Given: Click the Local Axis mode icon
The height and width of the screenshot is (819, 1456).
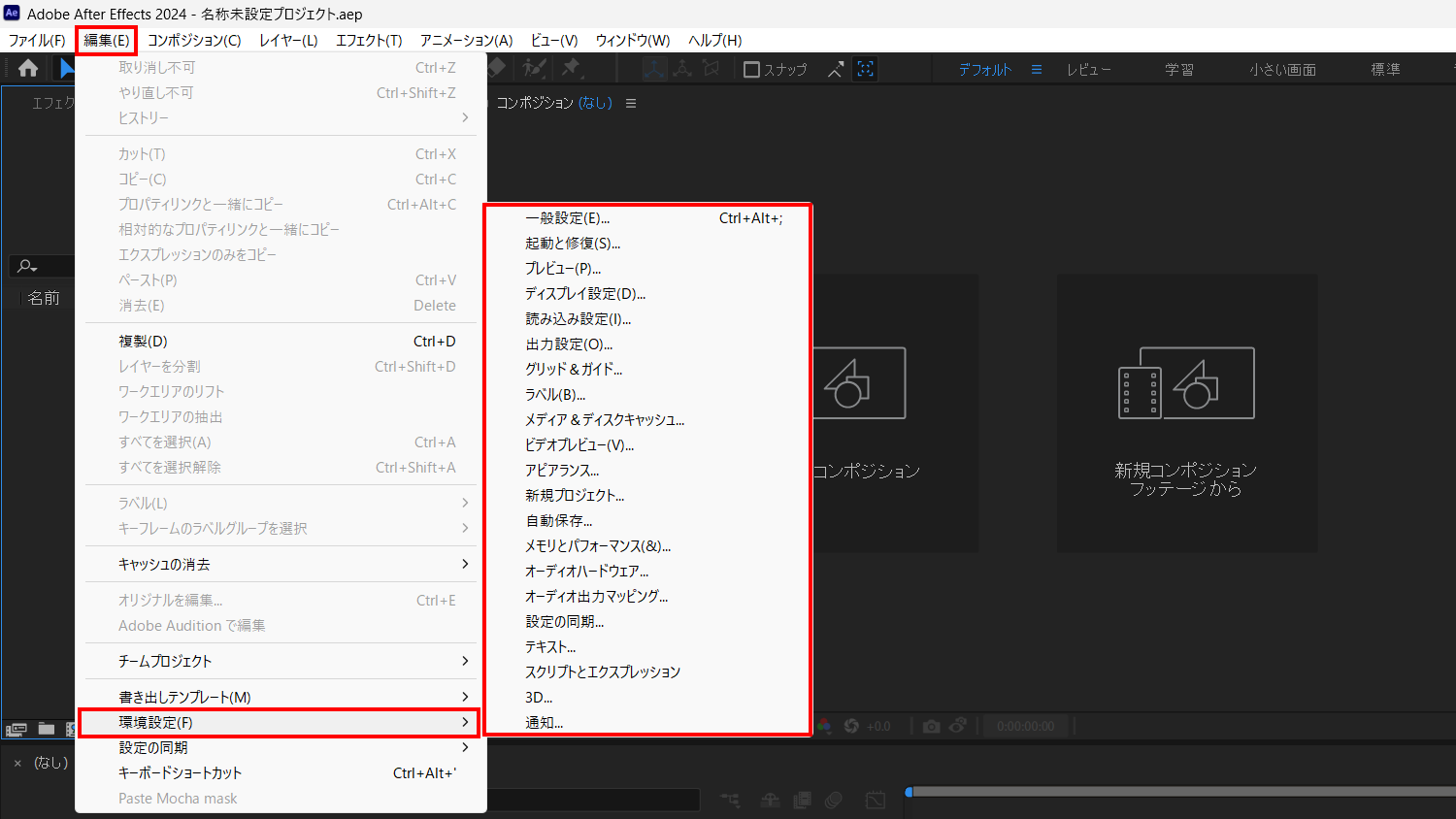Looking at the screenshot, I should click(654, 69).
